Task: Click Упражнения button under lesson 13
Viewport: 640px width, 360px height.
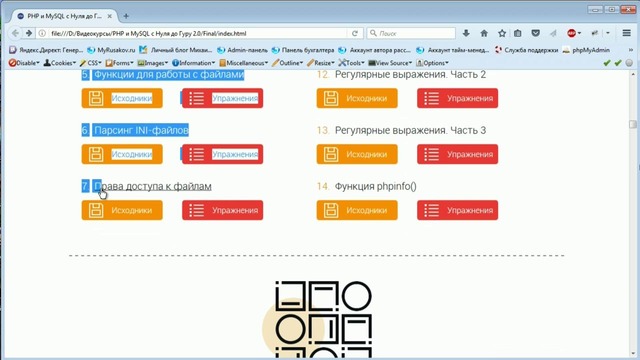Action: tap(458, 154)
